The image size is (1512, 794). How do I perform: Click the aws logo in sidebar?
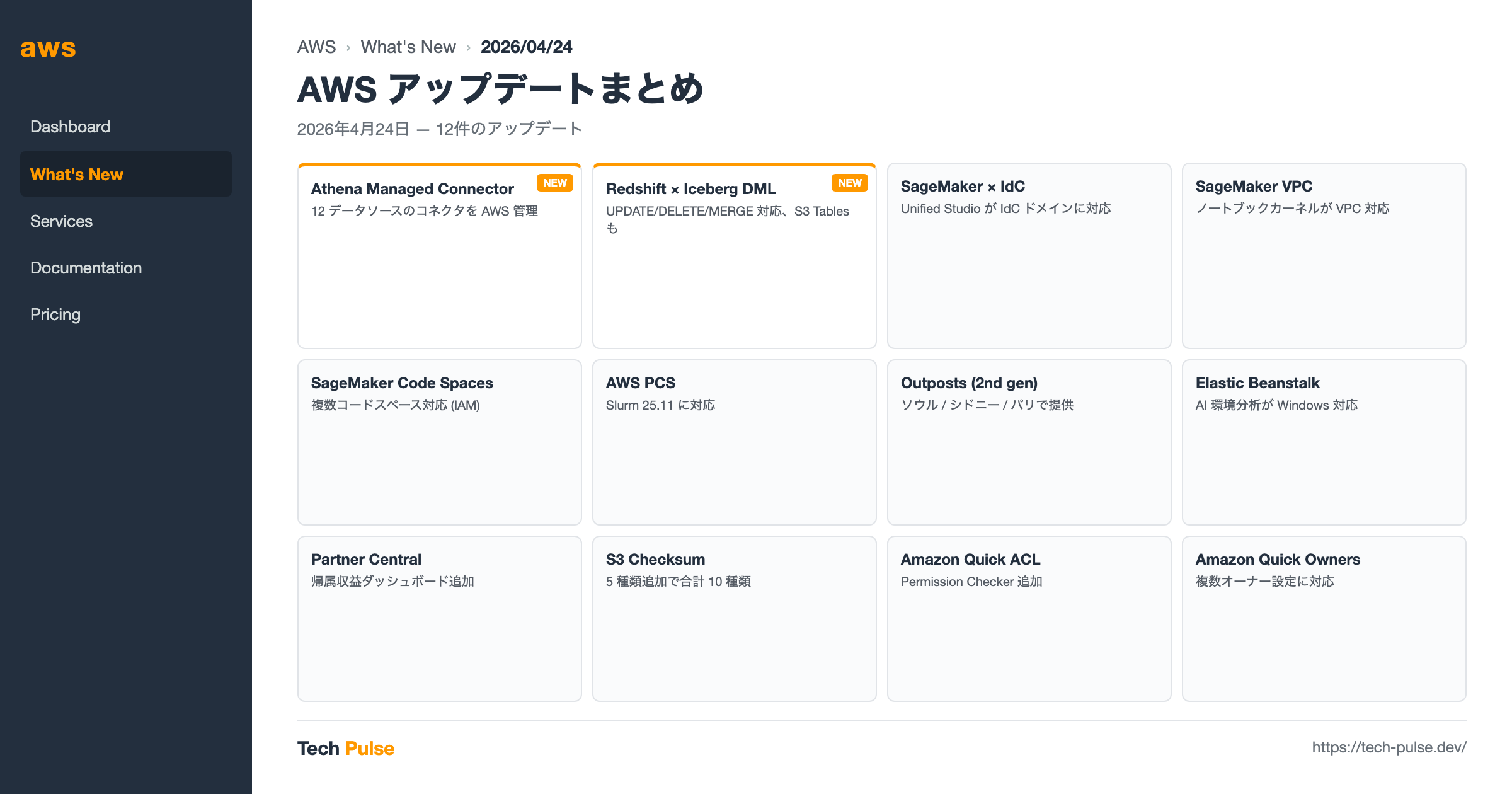click(48, 49)
